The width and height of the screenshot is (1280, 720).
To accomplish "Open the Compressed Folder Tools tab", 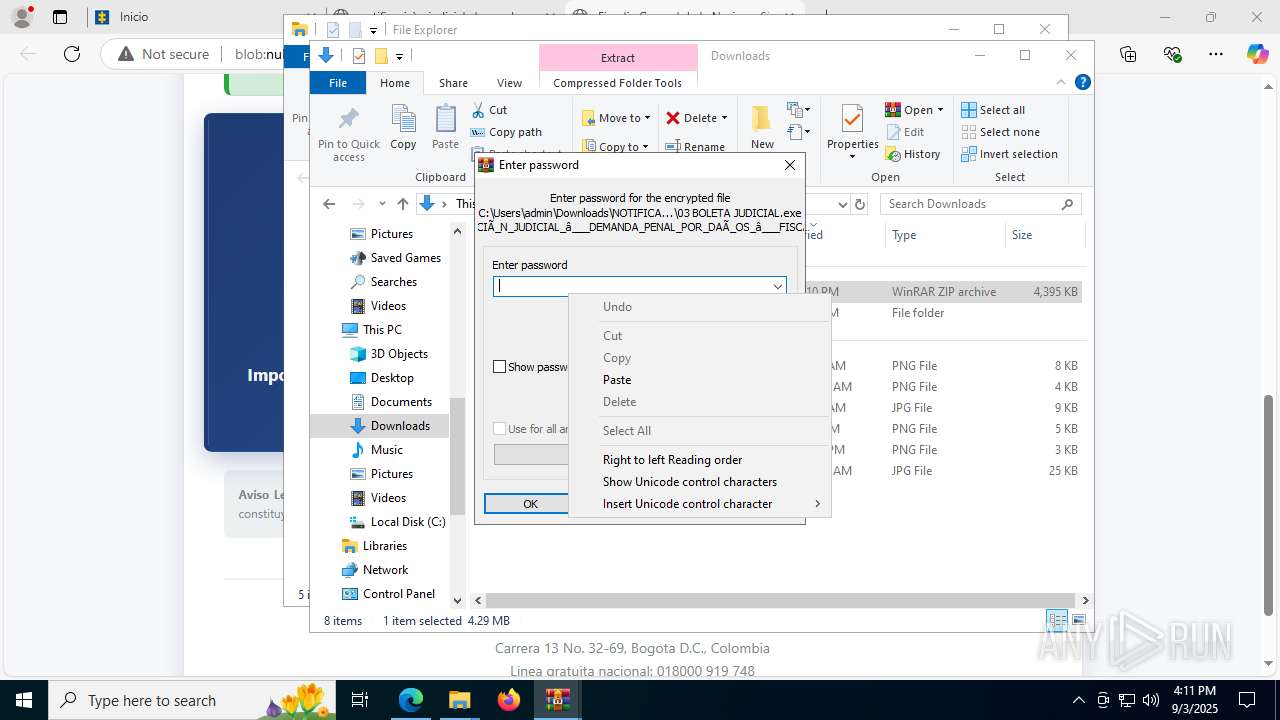I will [617, 83].
